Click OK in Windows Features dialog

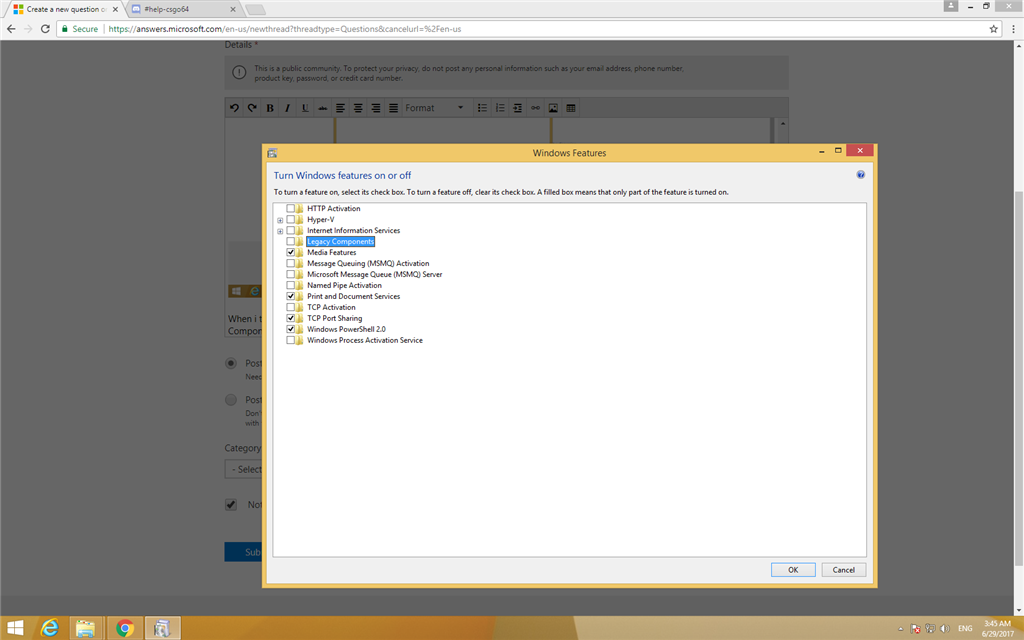point(793,569)
